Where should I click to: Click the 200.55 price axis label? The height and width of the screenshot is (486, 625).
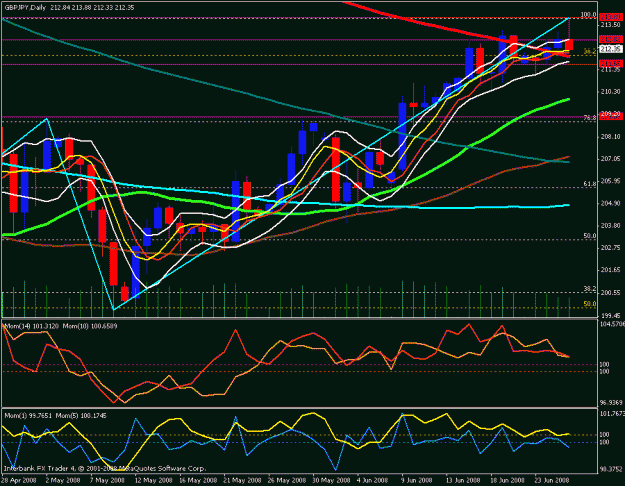pyautogui.click(x=611, y=293)
